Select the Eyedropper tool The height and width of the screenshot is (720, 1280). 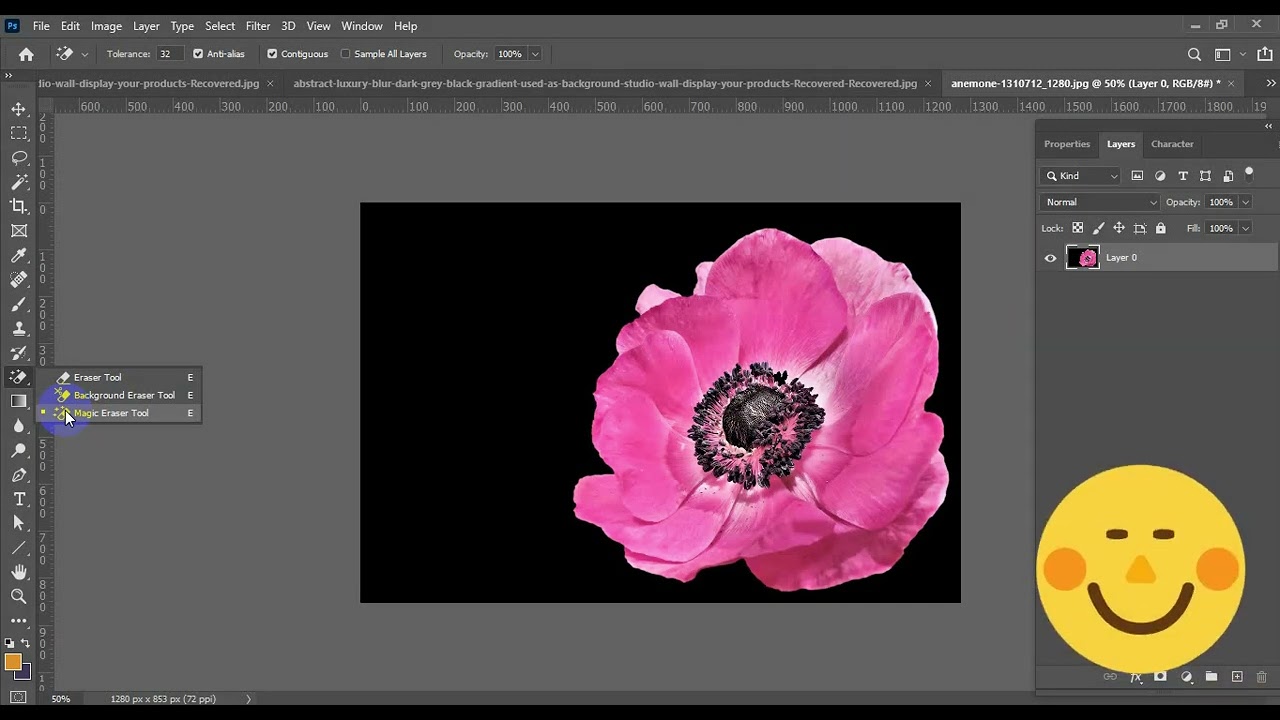coord(19,256)
